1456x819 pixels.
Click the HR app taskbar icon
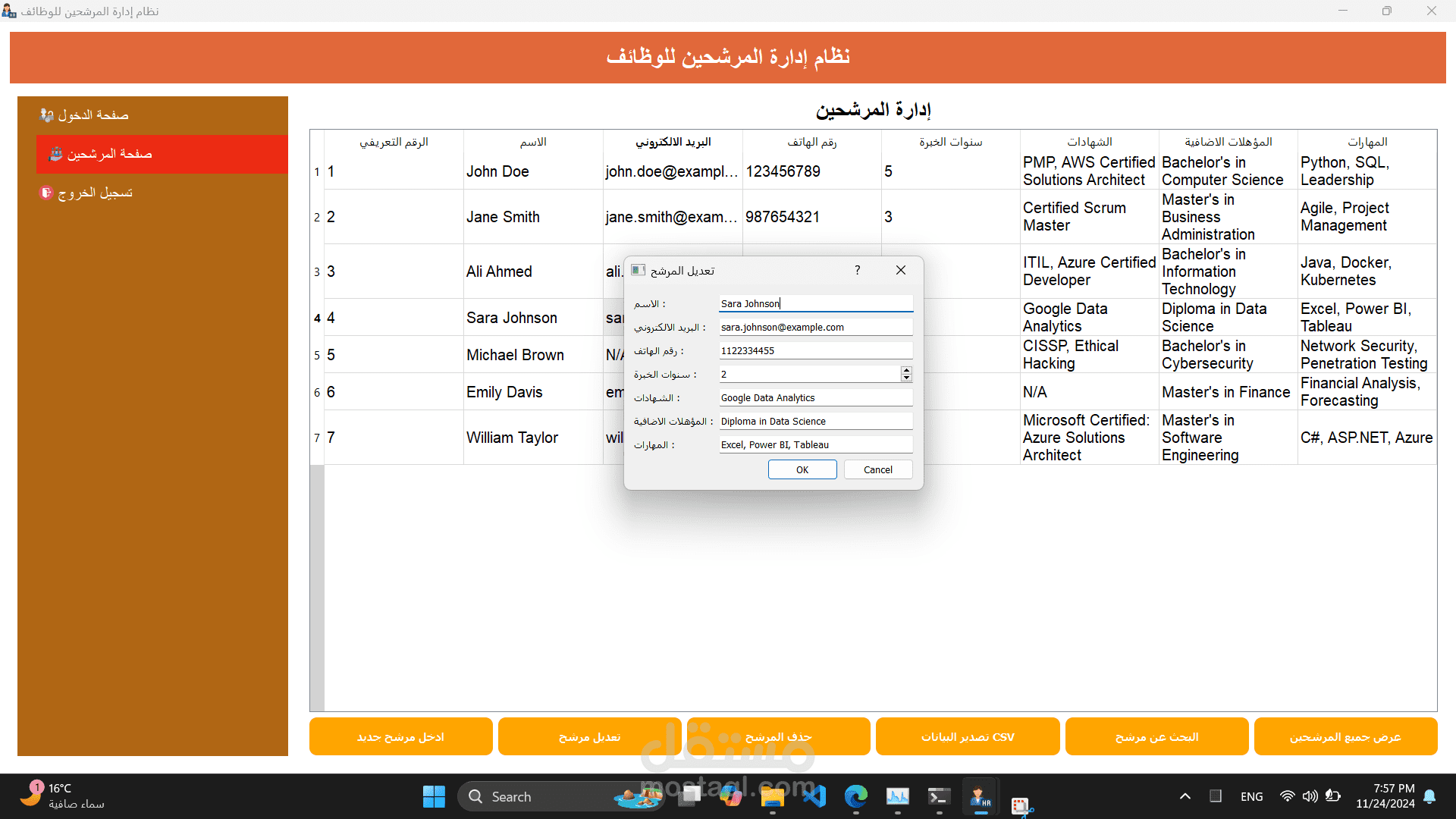981,796
